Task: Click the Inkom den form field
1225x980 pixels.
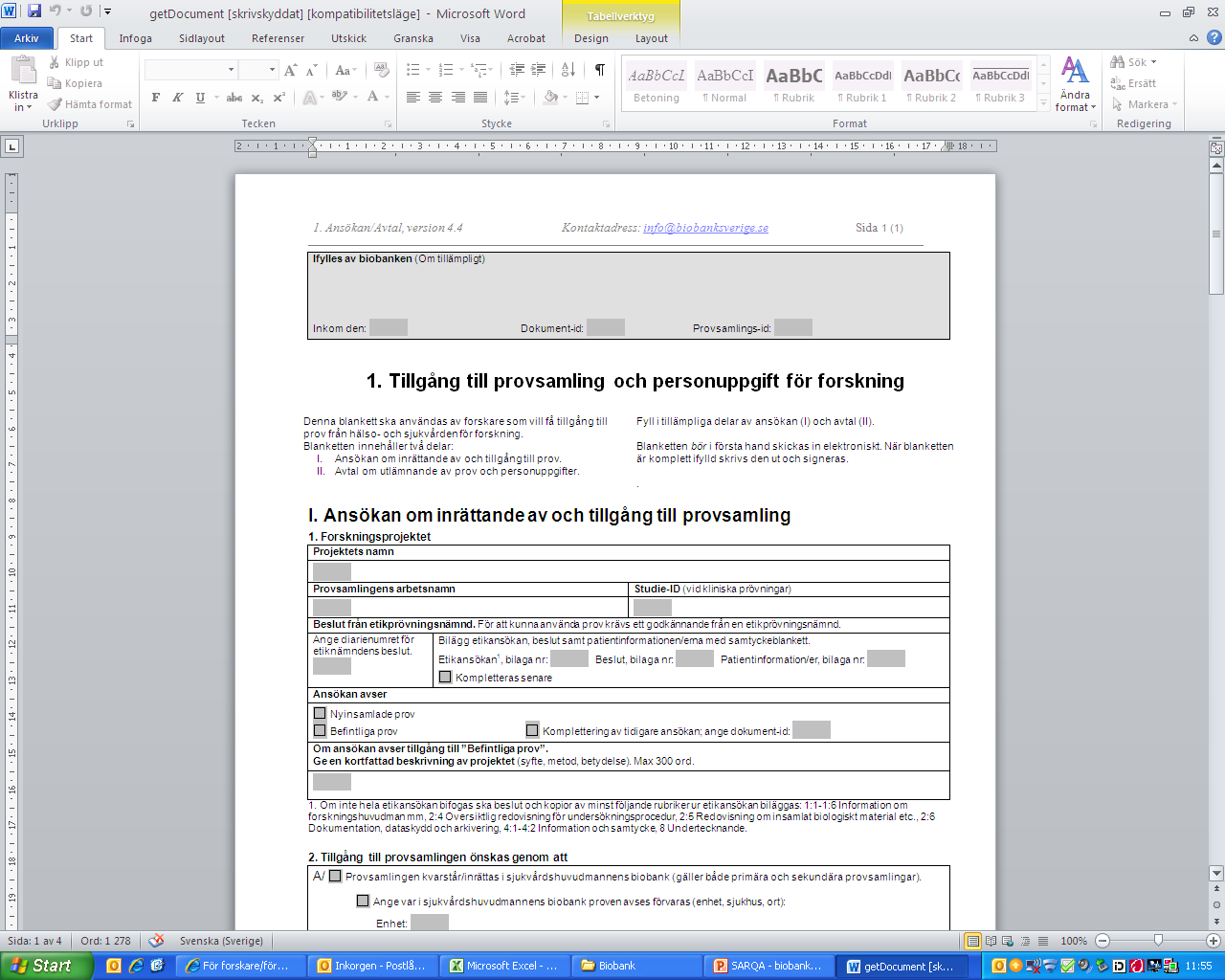Action: tap(389, 327)
